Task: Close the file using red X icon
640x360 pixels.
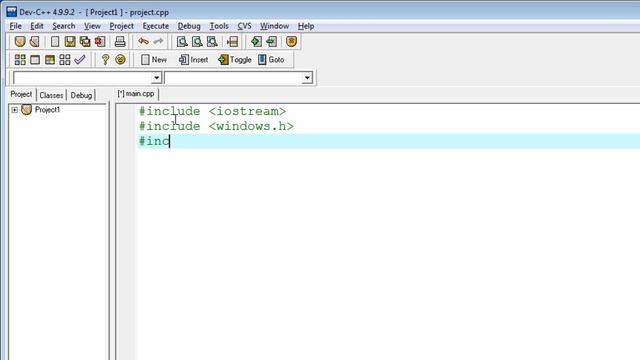Action: pos(100,41)
